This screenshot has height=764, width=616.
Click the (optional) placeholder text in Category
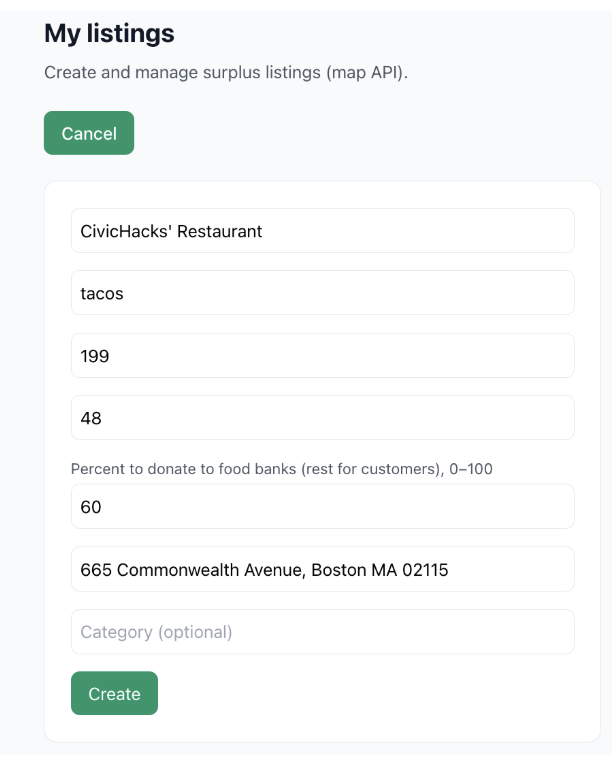[x=195, y=632]
